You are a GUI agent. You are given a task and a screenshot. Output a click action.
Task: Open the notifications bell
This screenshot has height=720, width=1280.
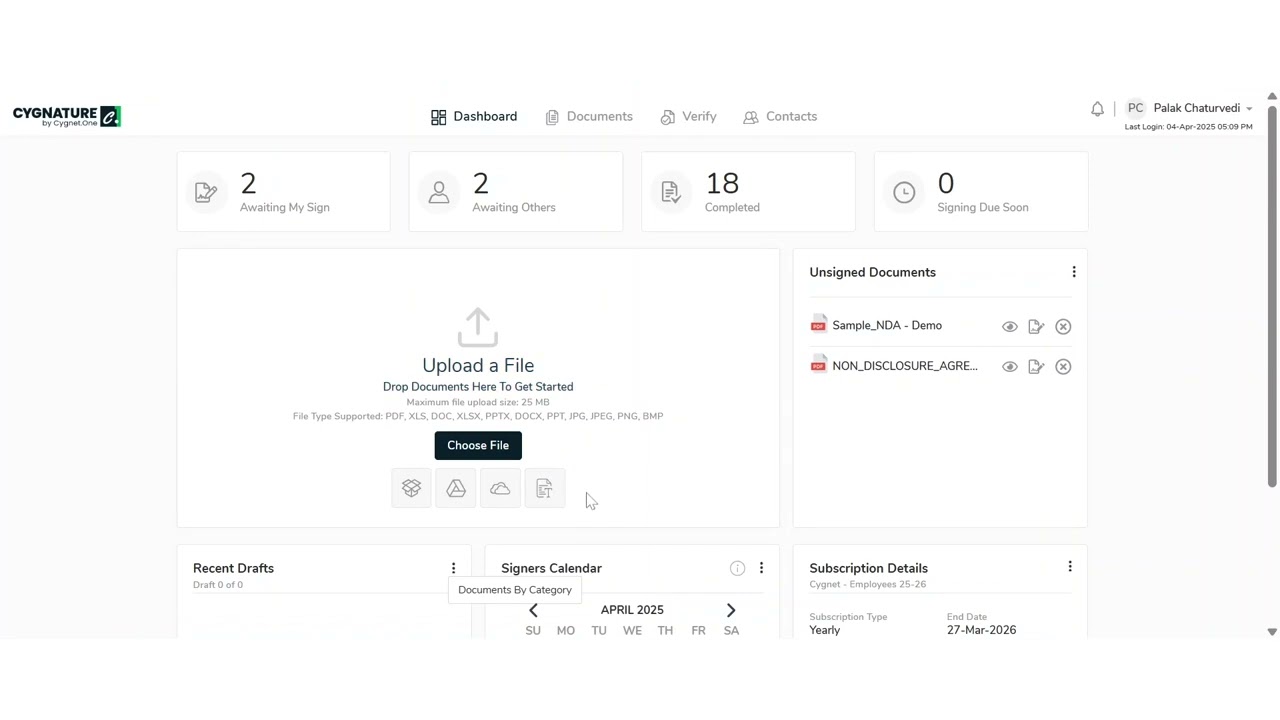(x=1097, y=109)
